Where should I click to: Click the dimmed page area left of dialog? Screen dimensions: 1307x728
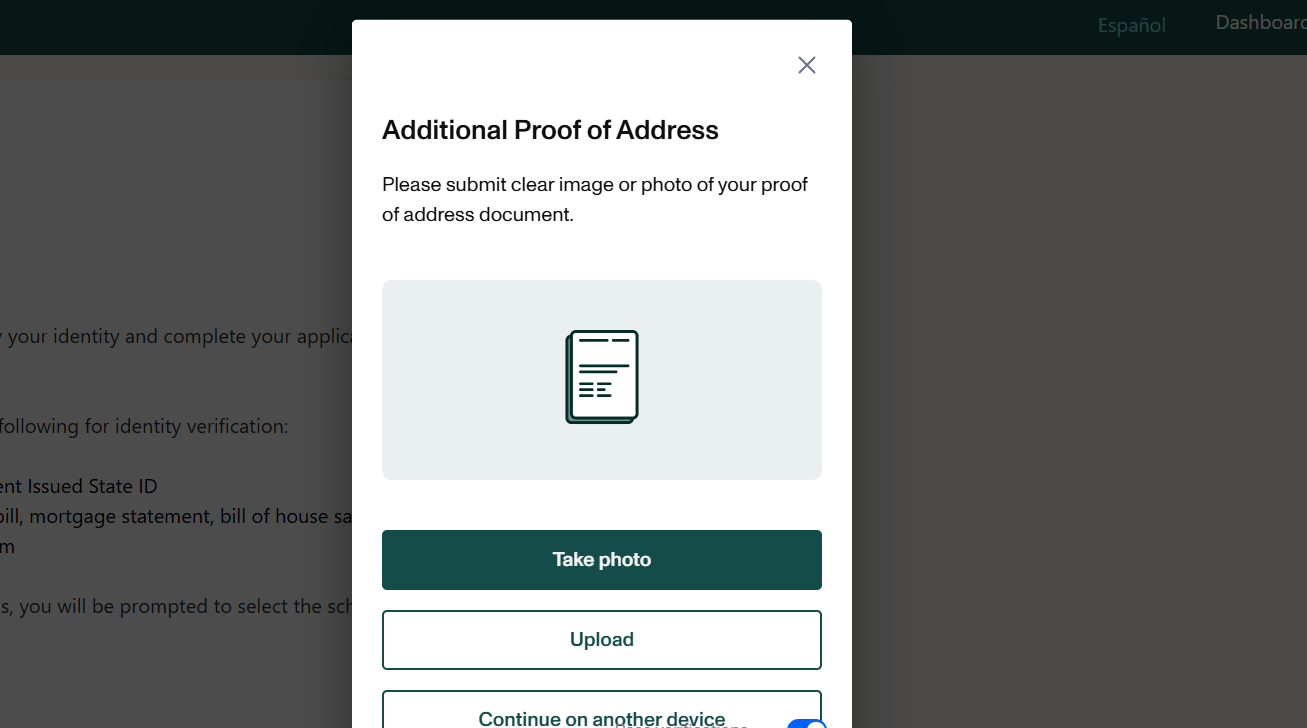pos(180,200)
